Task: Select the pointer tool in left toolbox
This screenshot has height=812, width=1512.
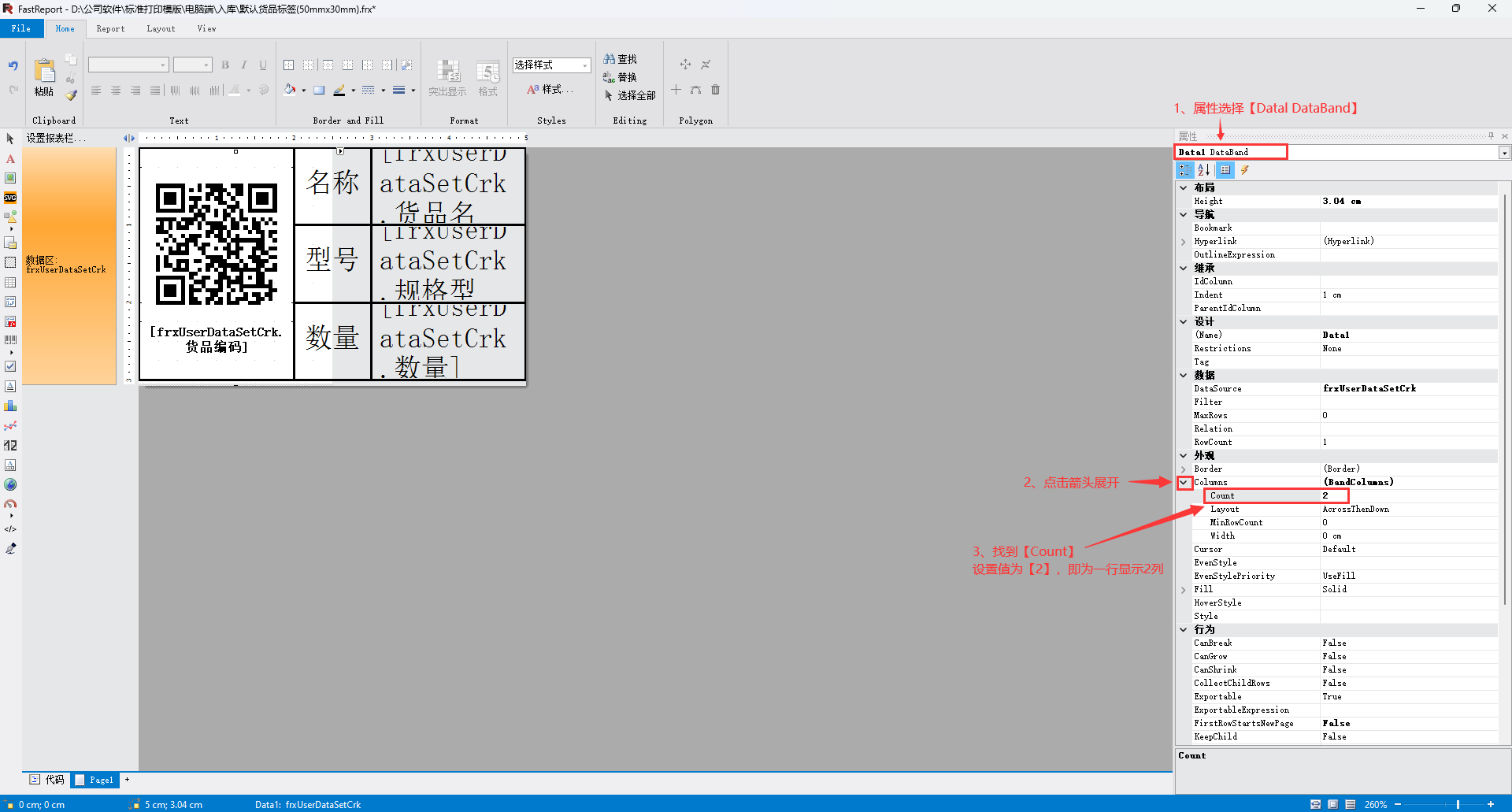Action: pos(10,139)
